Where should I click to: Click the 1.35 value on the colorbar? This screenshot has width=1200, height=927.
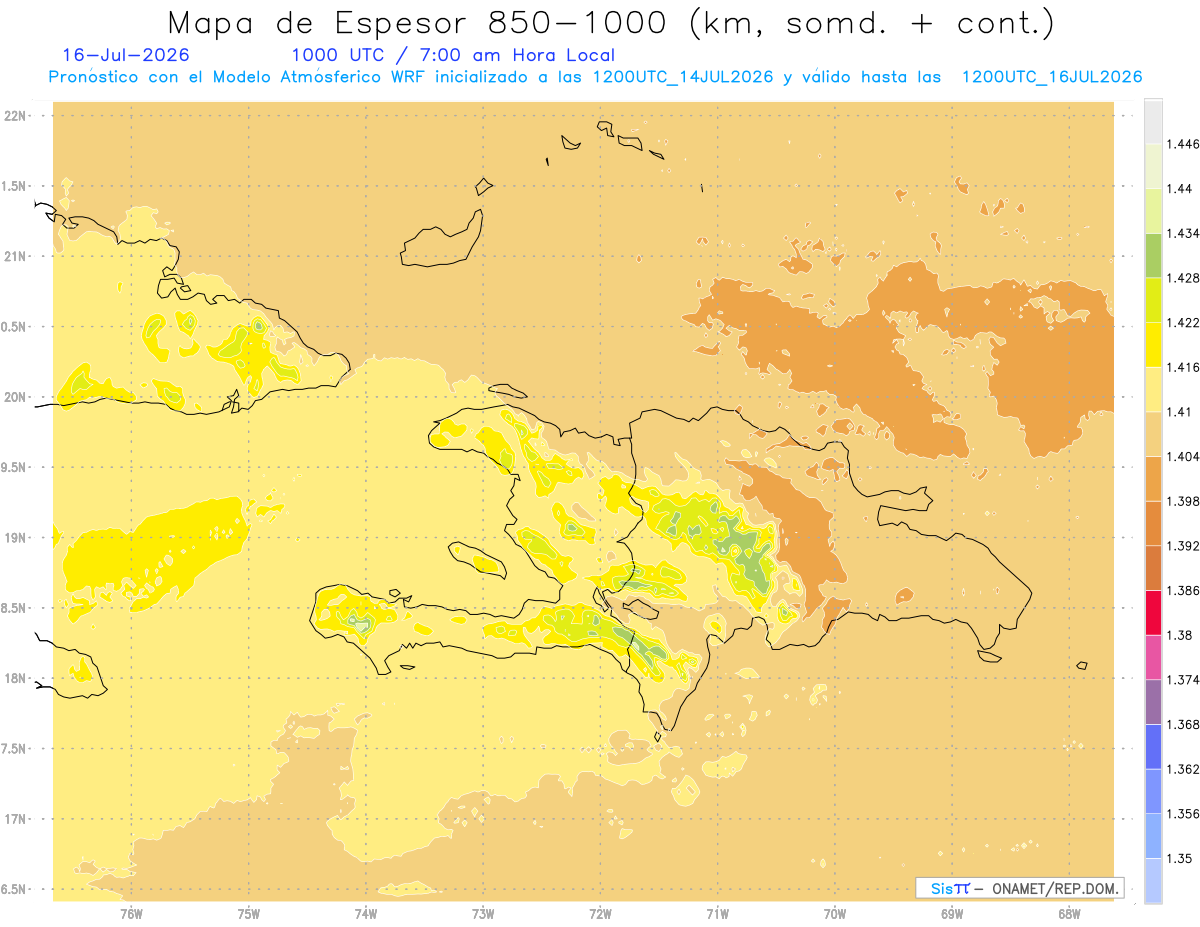click(1180, 859)
